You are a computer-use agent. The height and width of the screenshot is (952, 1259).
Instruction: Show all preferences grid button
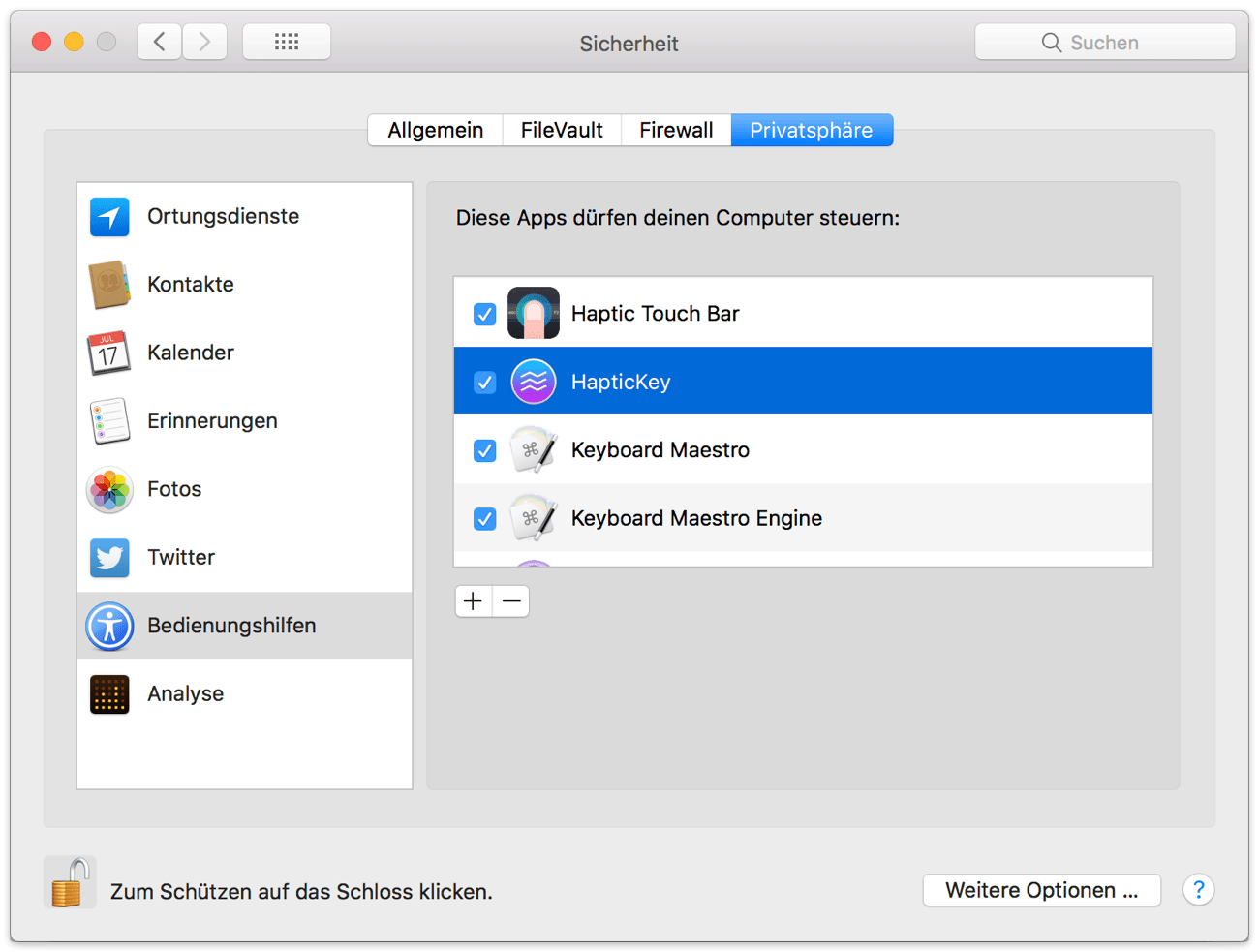click(x=287, y=42)
